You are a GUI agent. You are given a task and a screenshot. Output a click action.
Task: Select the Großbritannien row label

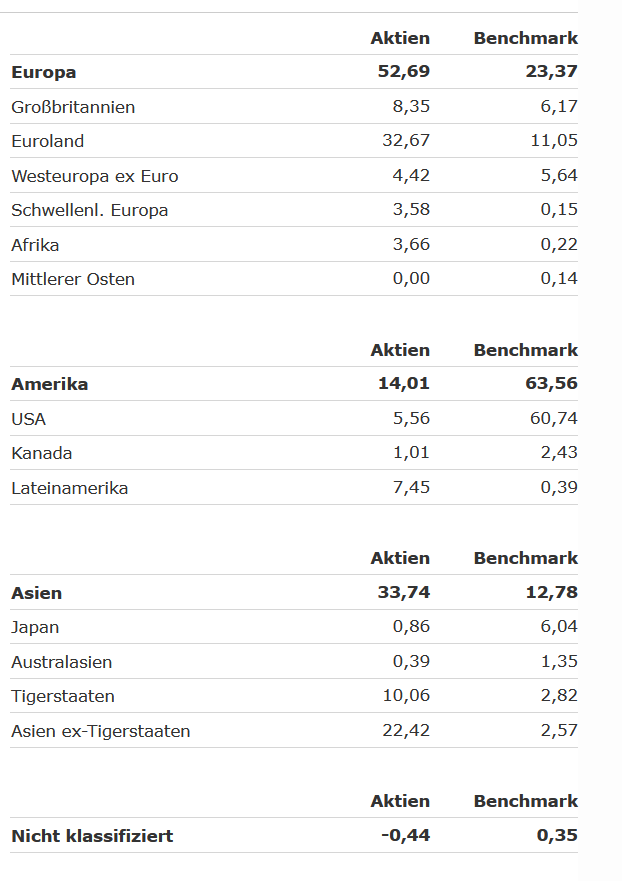tap(73, 107)
